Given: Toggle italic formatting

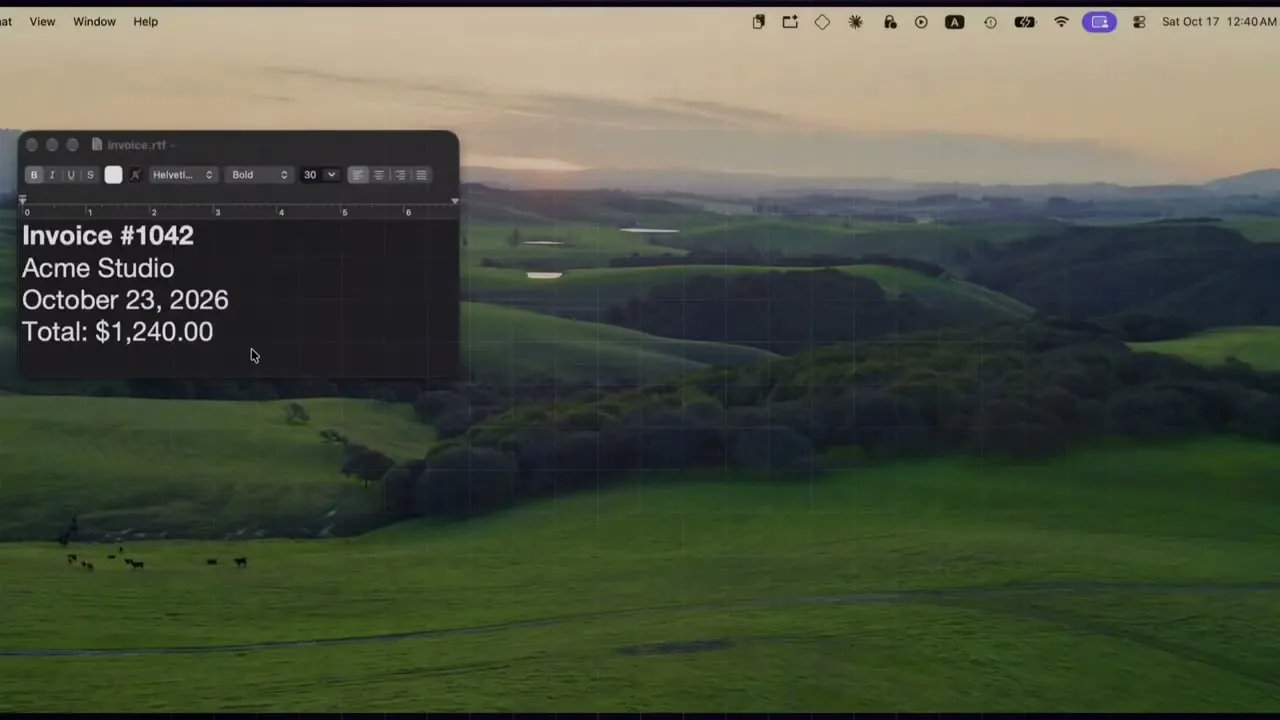Looking at the screenshot, I should tap(52, 175).
